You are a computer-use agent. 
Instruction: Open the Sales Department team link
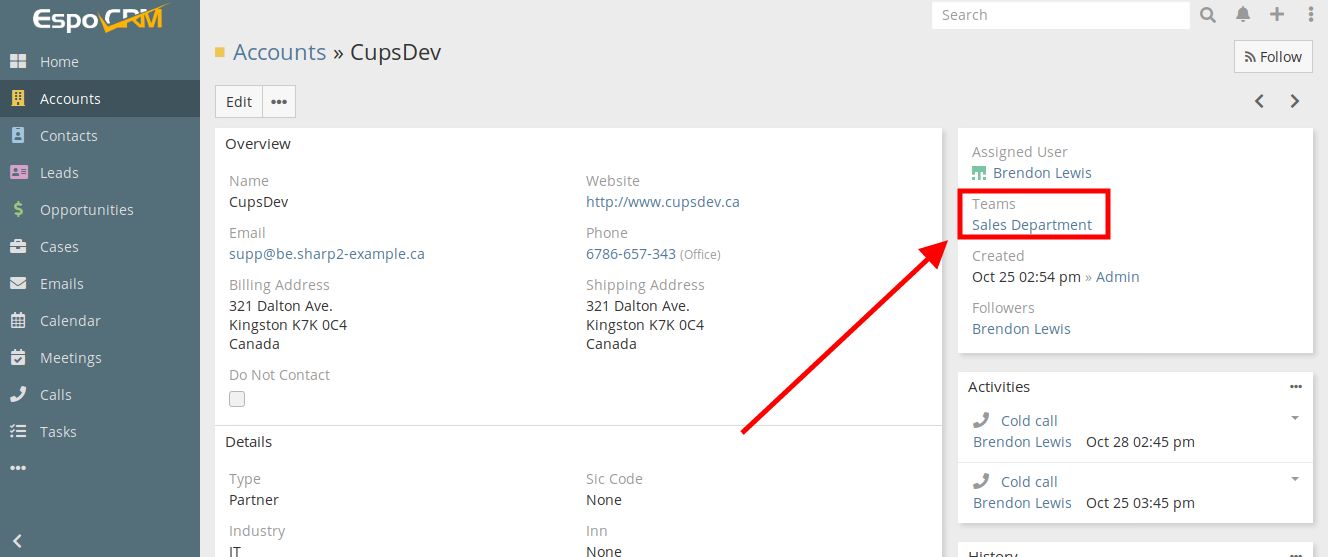click(1032, 225)
